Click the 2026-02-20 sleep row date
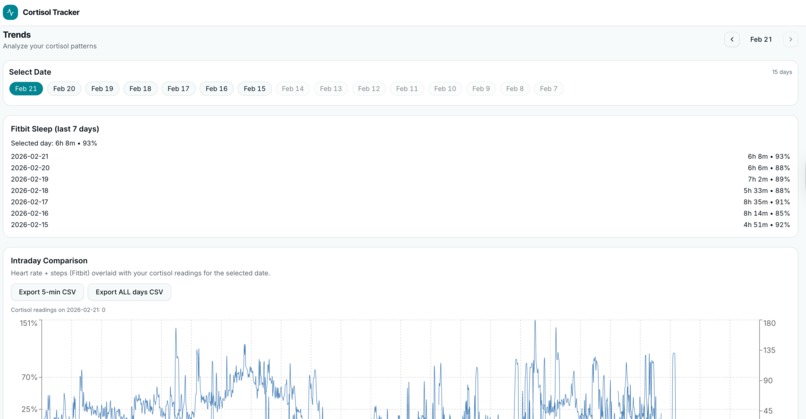The image size is (806, 419). [30, 168]
